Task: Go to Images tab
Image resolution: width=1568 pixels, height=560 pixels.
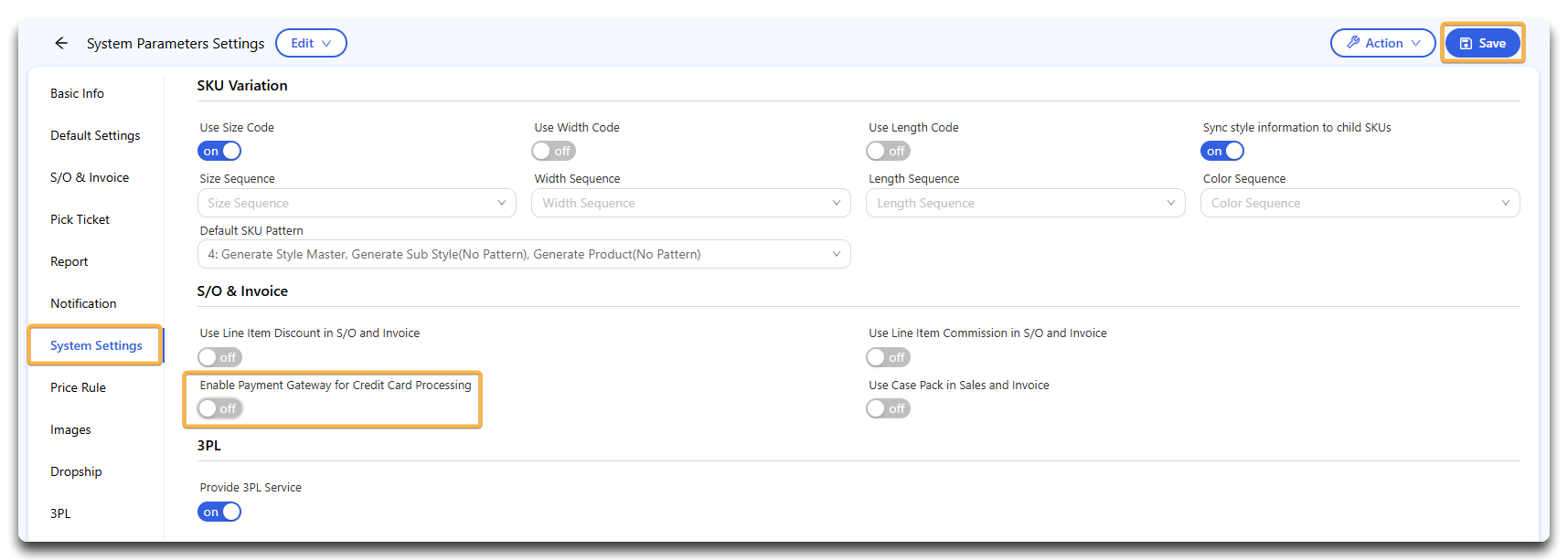Action: [x=70, y=429]
